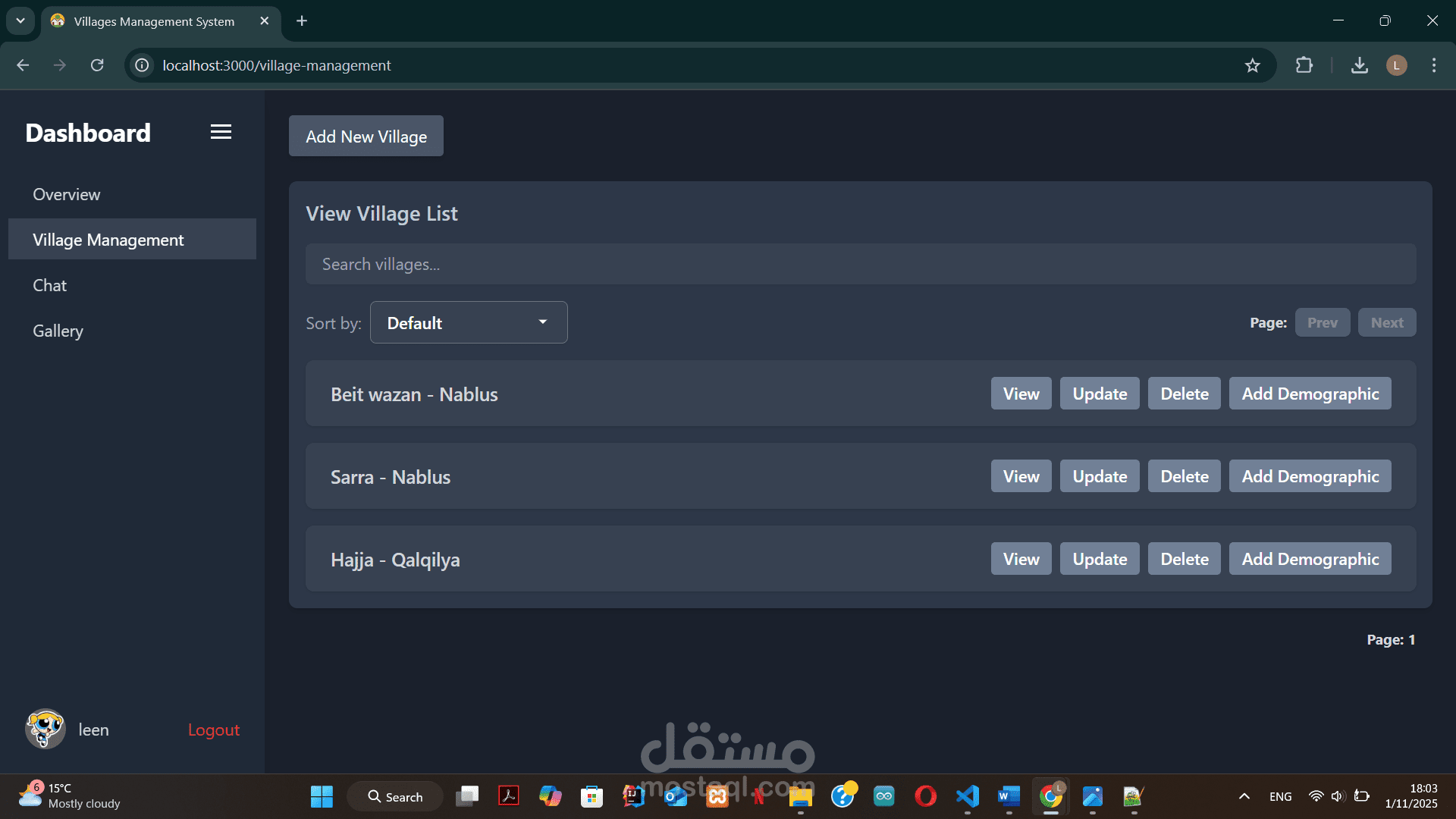Click Add New Village button
The height and width of the screenshot is (819, 1456).
(366, 136)
